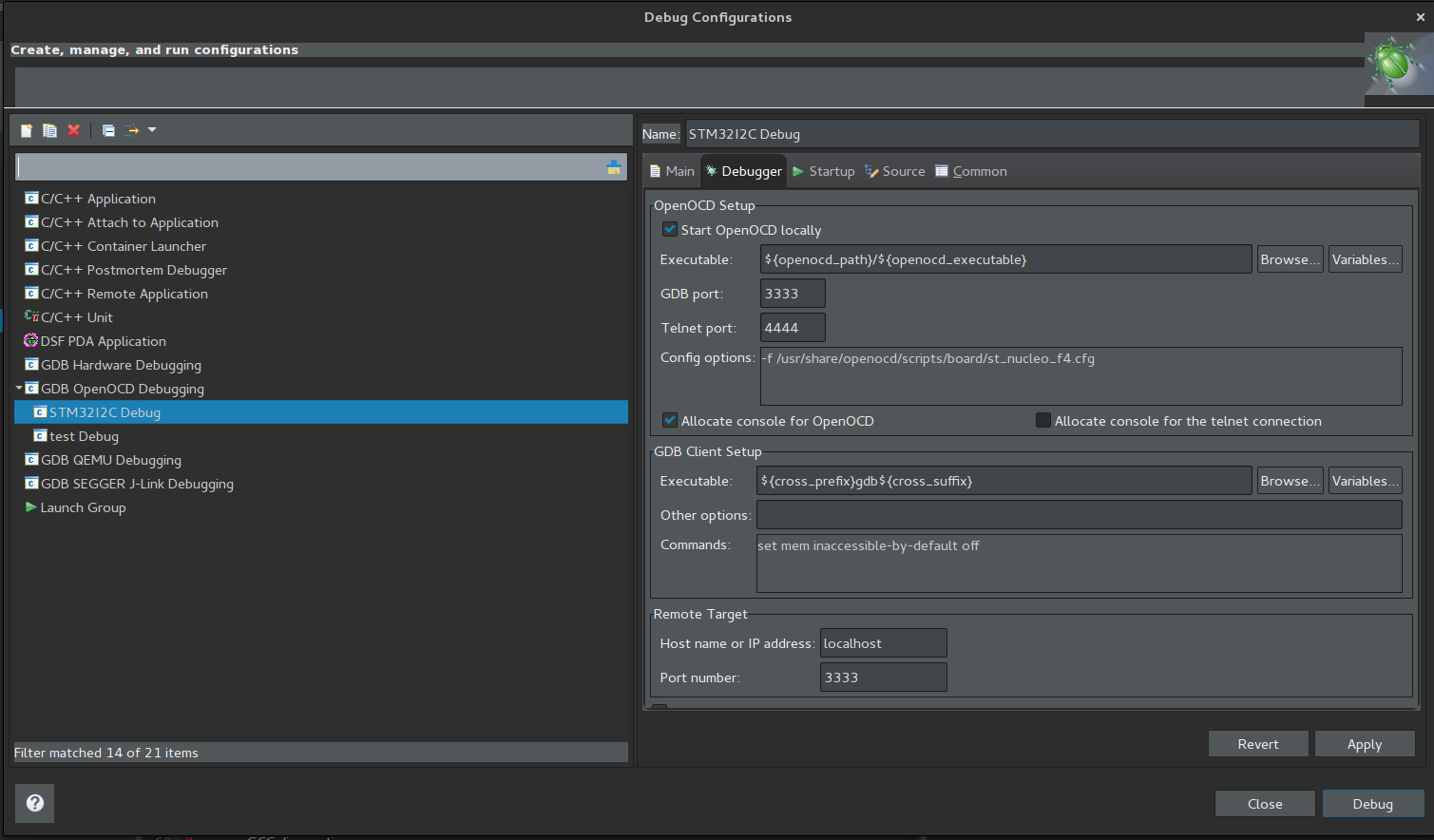The height and width of the screenshot is (840, 1434).
Task: Switch to the Startup tab
Action: point(824,171)
